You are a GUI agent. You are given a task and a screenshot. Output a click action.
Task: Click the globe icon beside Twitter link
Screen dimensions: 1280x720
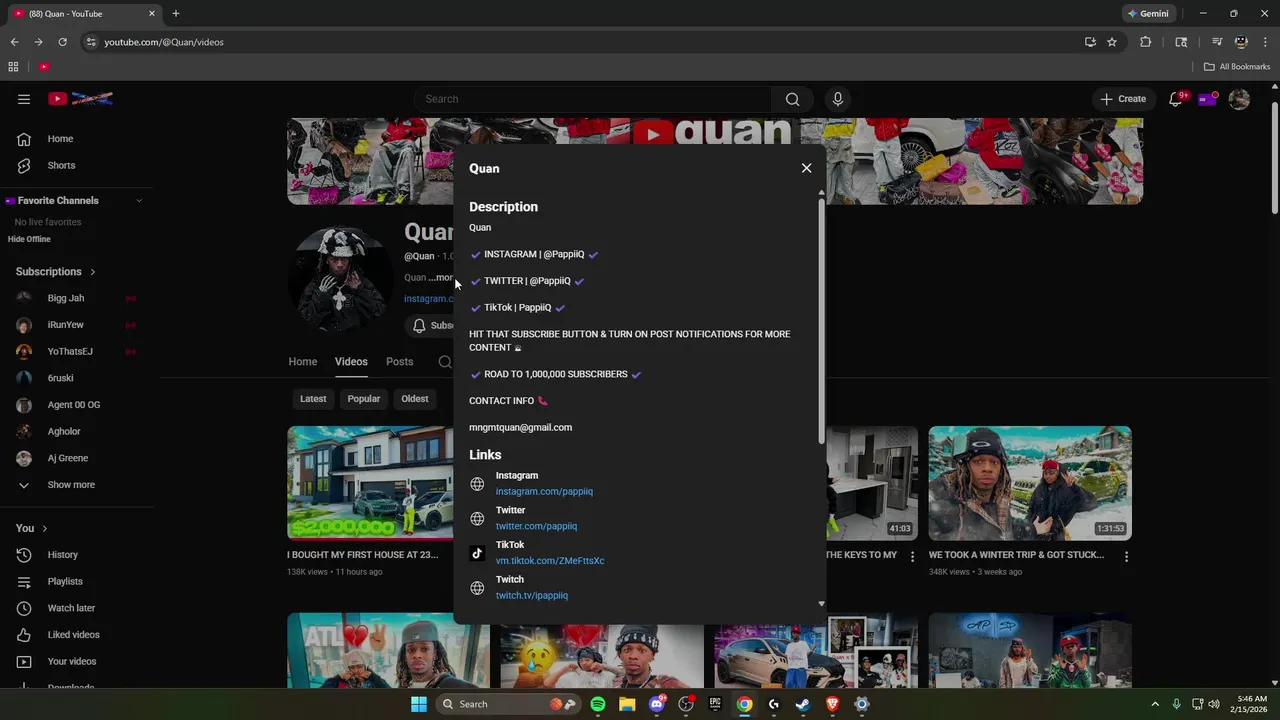tap(477, 518)
